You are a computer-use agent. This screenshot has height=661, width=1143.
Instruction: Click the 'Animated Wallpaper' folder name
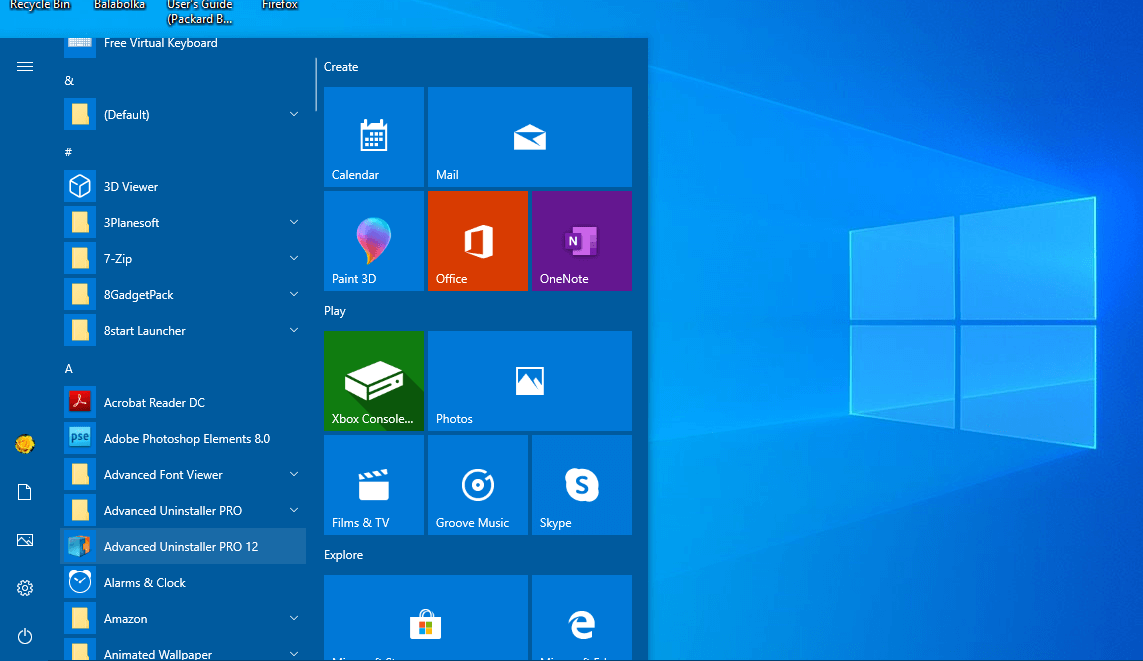(157, 654)
